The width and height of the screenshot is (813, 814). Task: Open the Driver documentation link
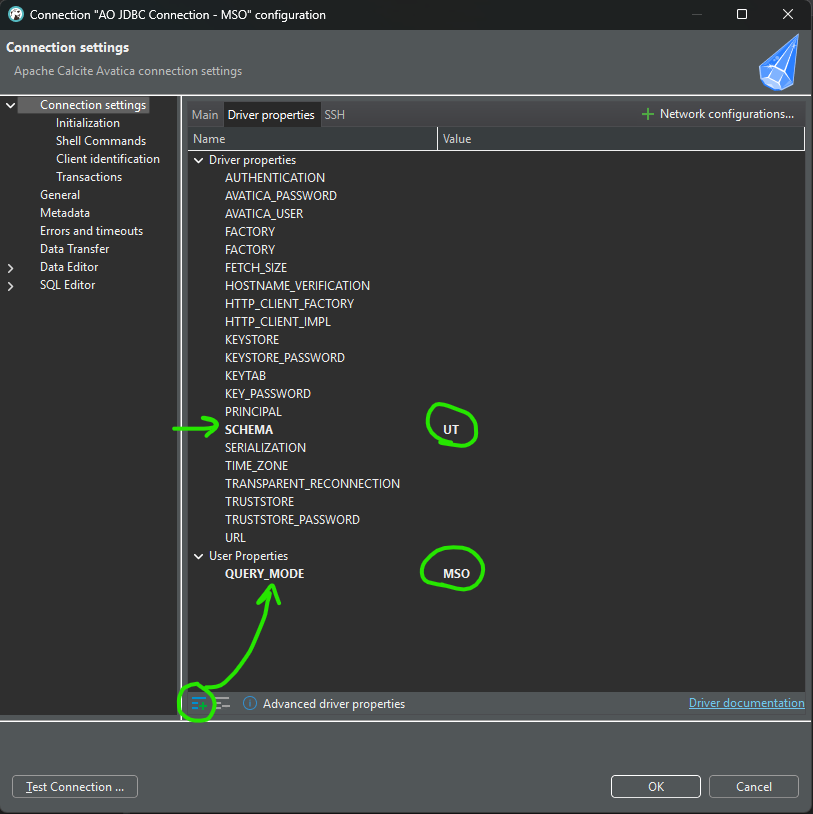[x=746, y=703]
